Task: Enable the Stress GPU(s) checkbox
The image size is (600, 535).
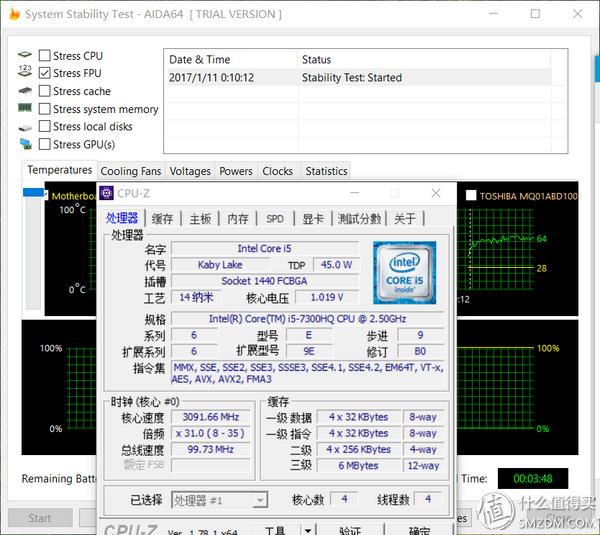Action: (45, 144)
